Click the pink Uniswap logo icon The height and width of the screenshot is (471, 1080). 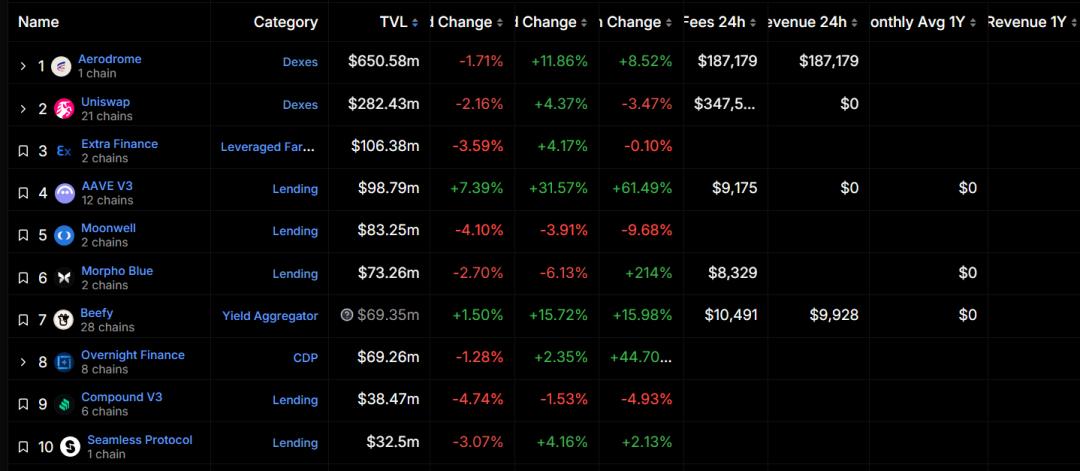tap(64, 108)
